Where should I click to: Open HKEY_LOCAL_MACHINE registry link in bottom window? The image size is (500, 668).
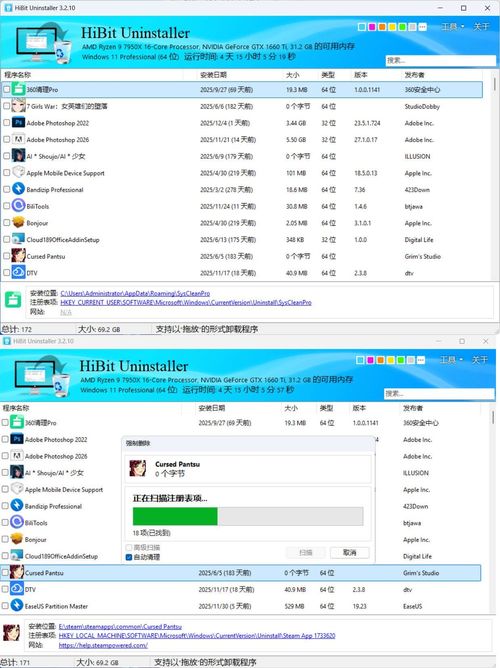coord(197,636)
